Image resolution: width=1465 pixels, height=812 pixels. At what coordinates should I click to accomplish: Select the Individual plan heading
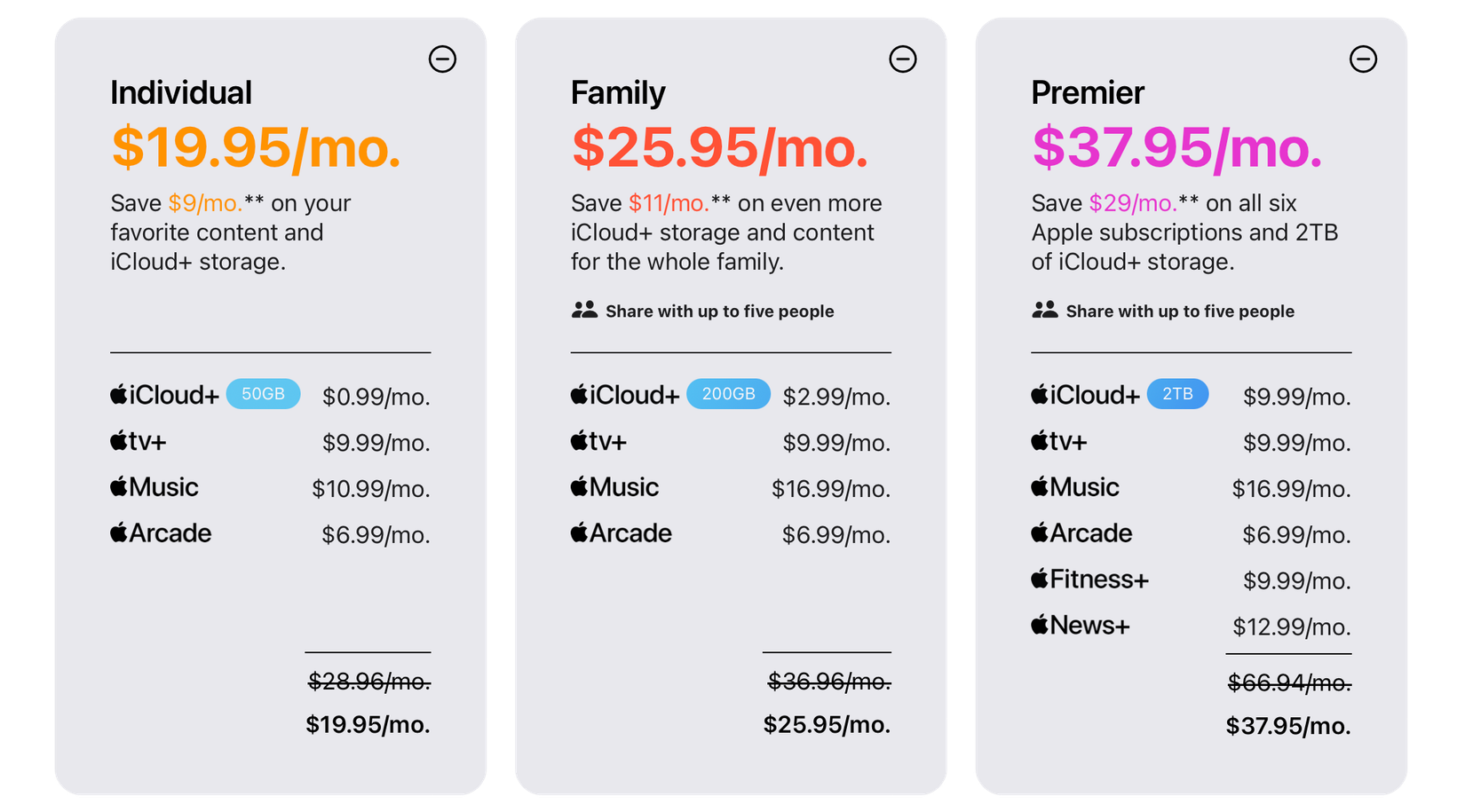[x=180, y=91]
